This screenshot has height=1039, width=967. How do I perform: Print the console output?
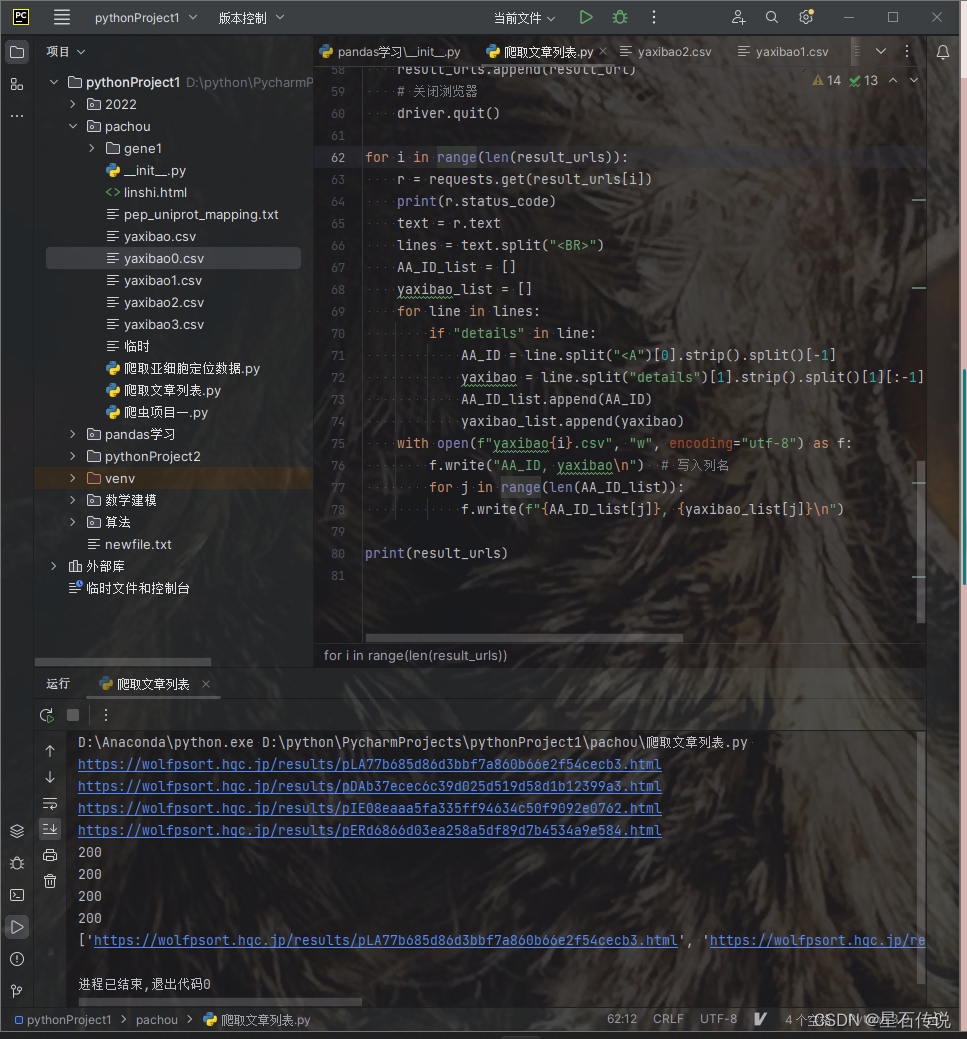coord(50,855)
